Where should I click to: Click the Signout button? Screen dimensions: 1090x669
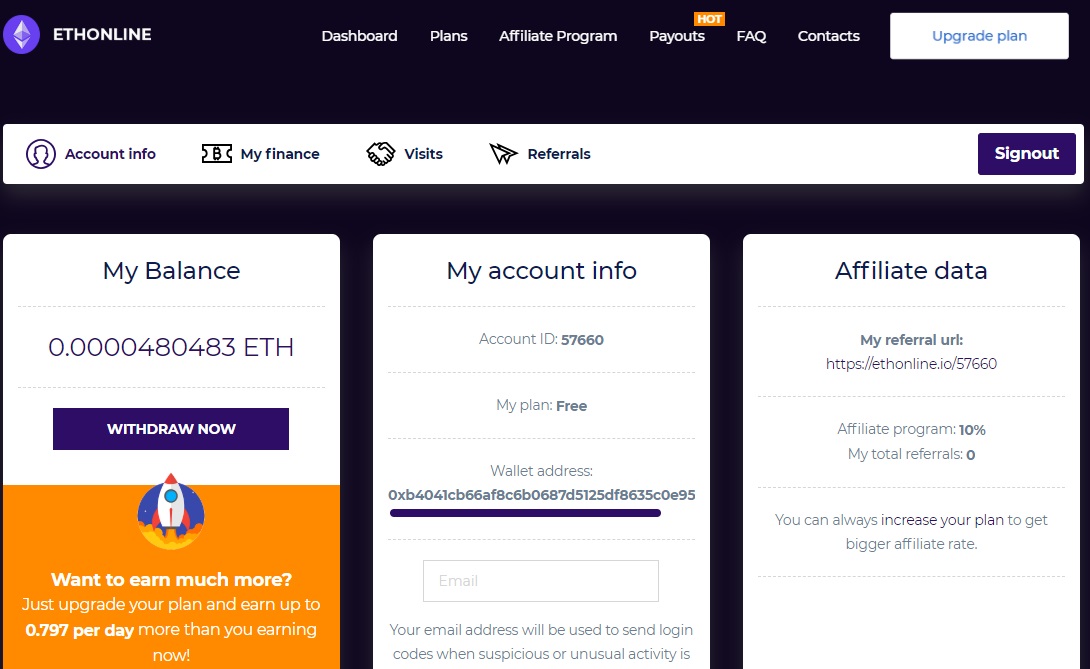(x=1026, y=154)
